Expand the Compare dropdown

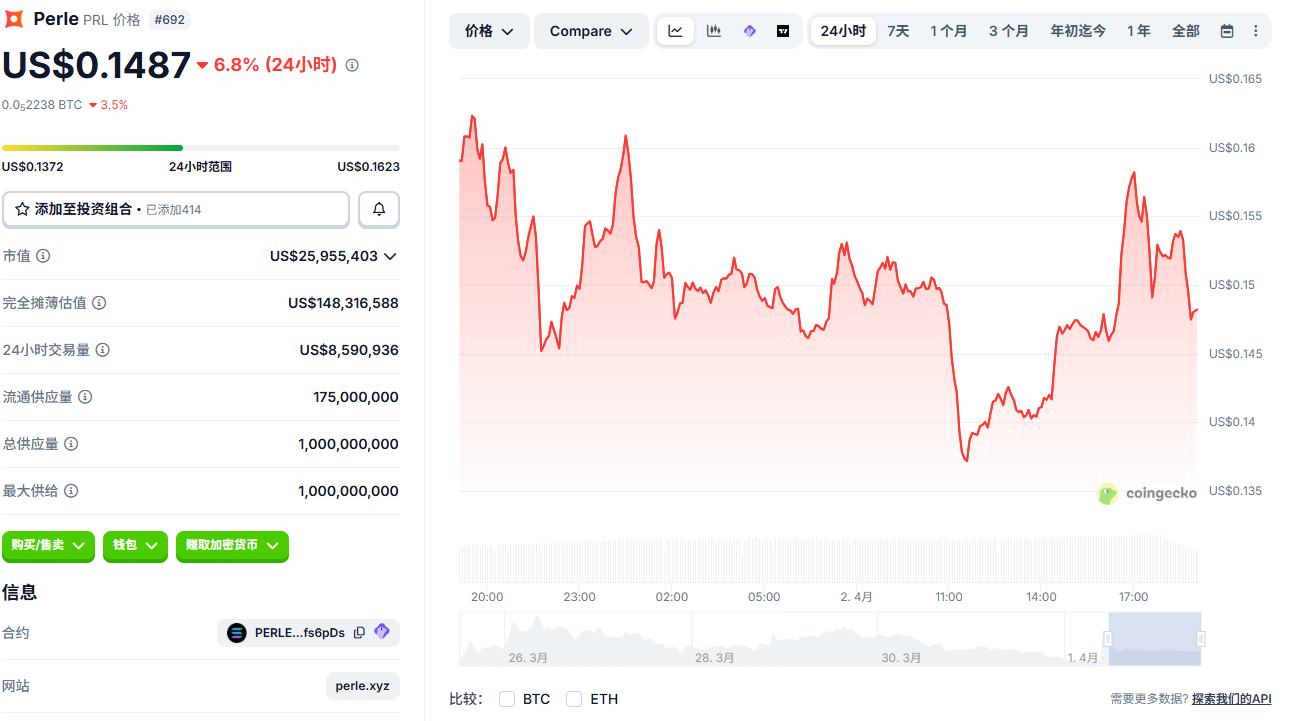591,31
